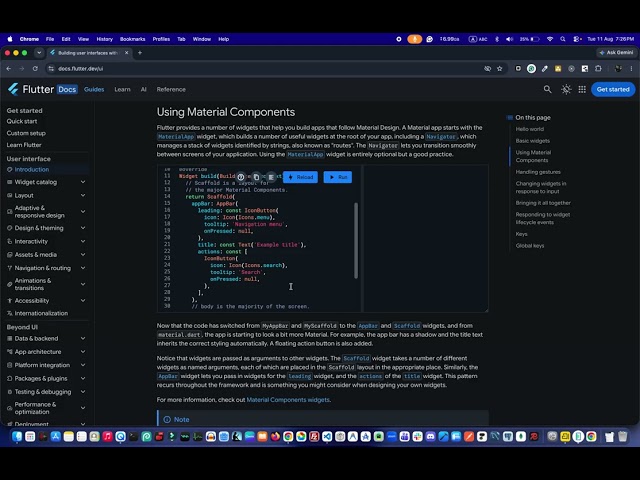Image resolution: width=640 pixels, height=480 pixels.
Task: Click the code editor vertical scrollbar
Action: point(356,240)
